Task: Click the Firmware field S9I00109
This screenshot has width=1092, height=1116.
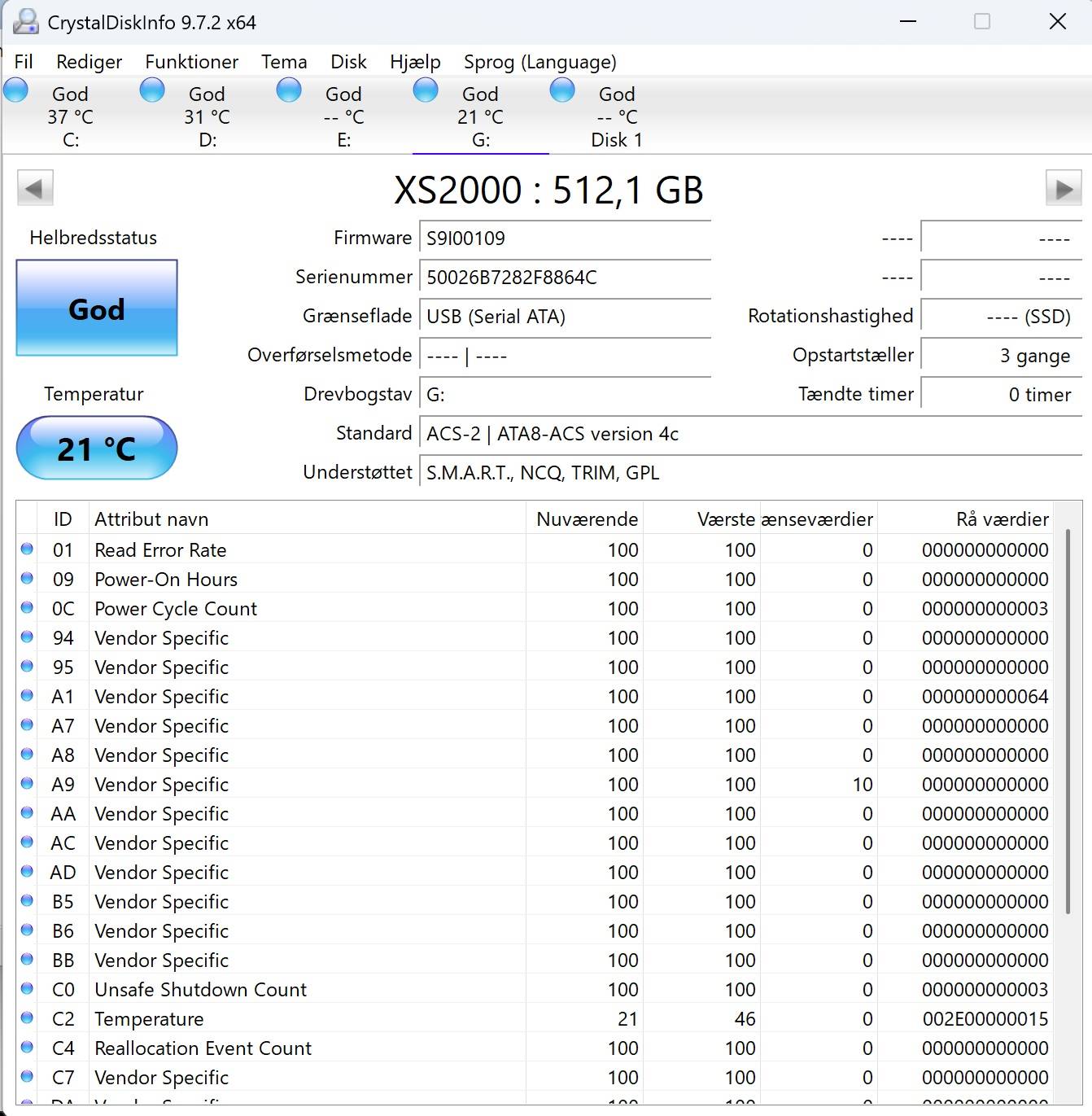Action: 565,239
